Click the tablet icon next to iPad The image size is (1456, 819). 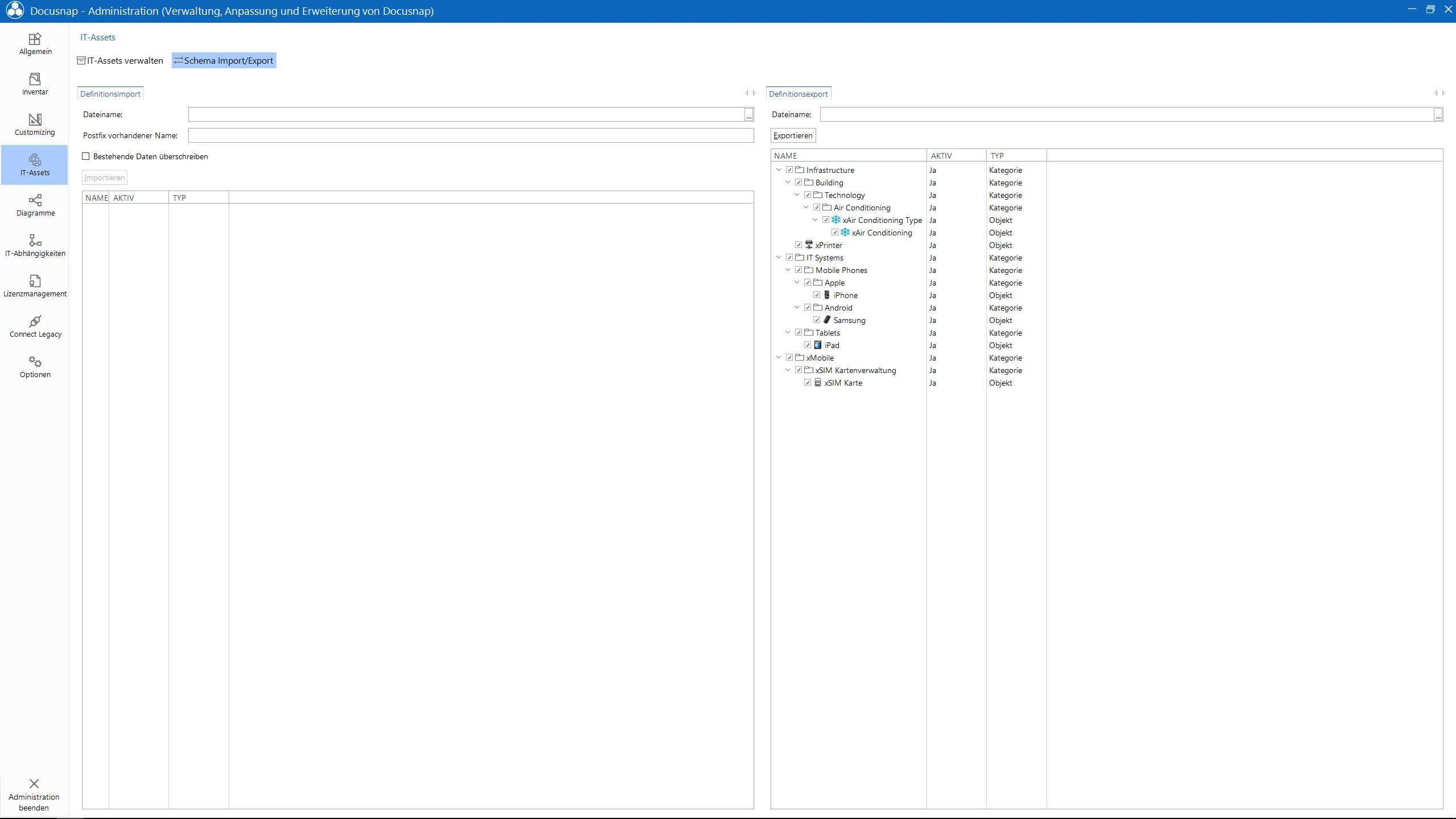[x=818, y=345]
